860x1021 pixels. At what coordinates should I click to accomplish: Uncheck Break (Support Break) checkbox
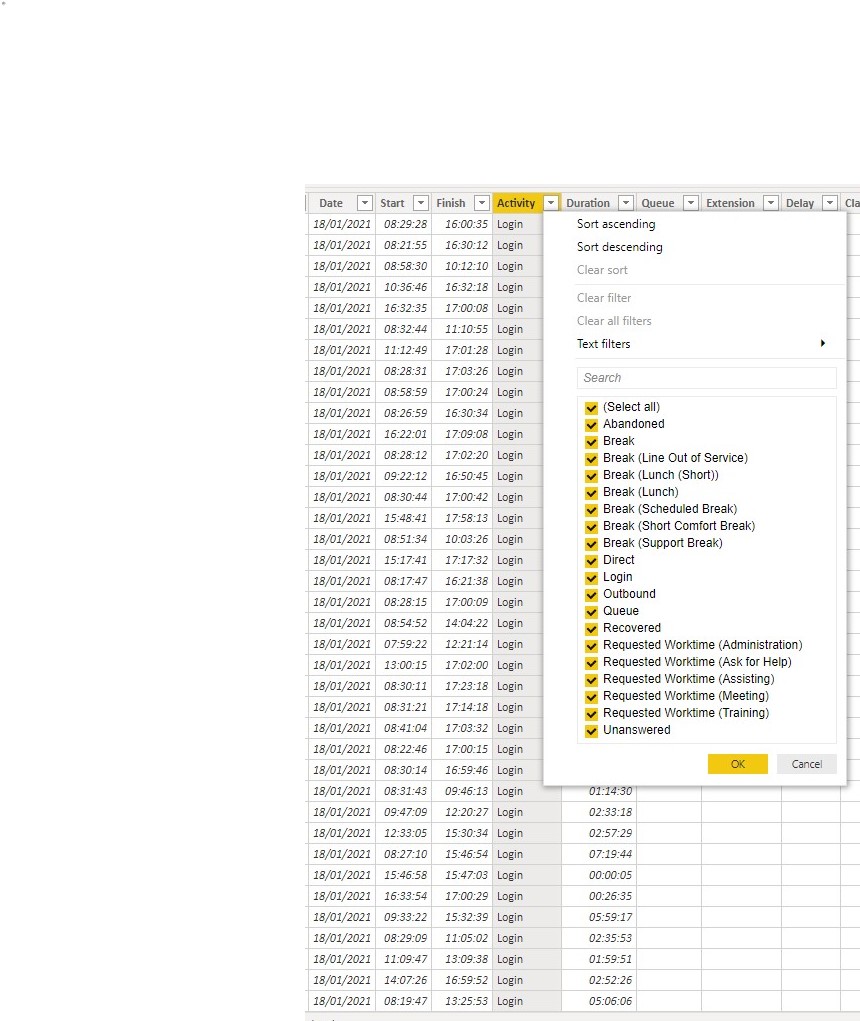[x=591, y=543]
